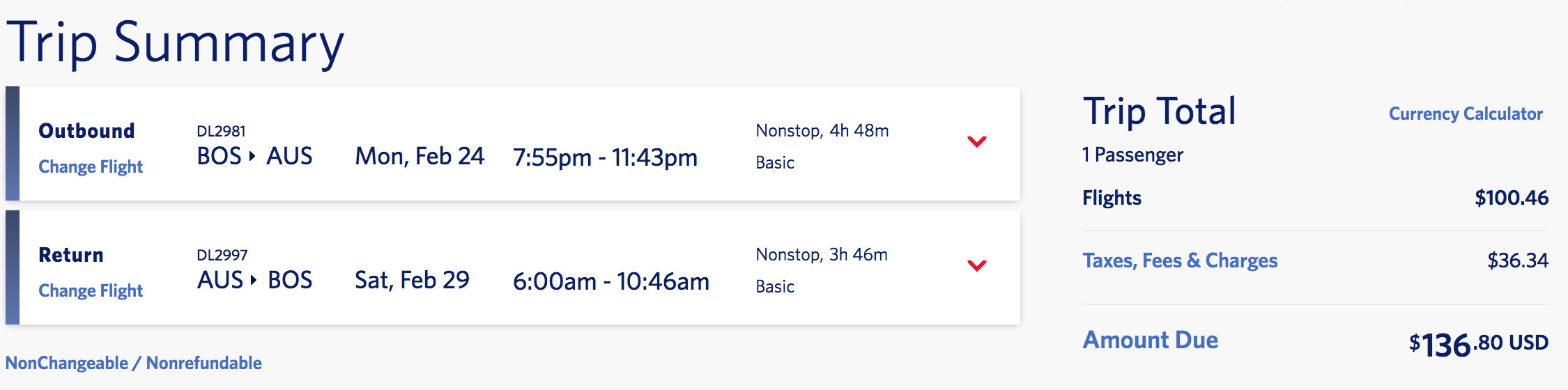Click the 6:00am - 10:46am return time
The height and width of the screenshot is (390, 1568).
610,282
